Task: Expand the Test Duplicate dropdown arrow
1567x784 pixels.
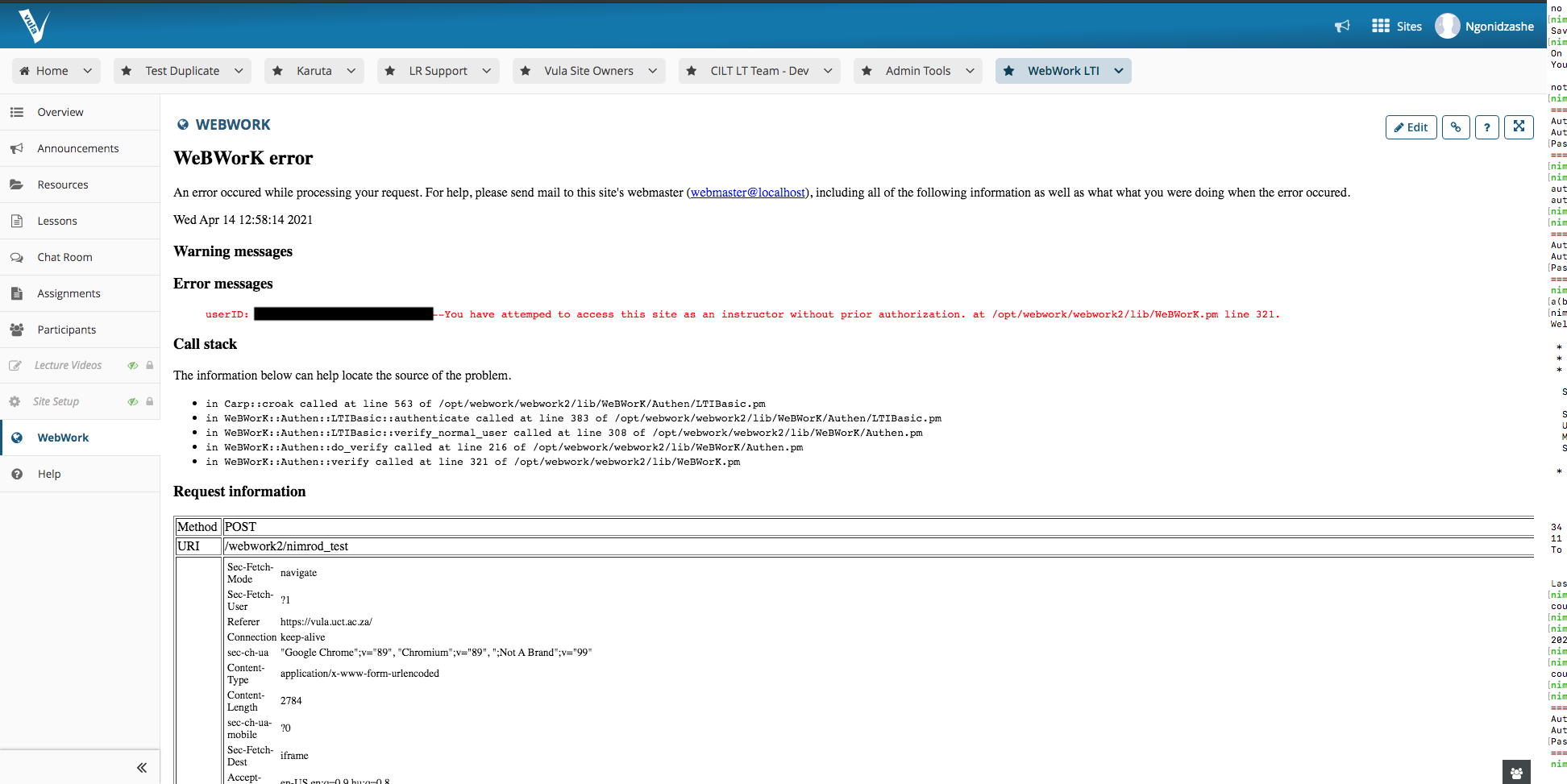Action: [239, 71]
